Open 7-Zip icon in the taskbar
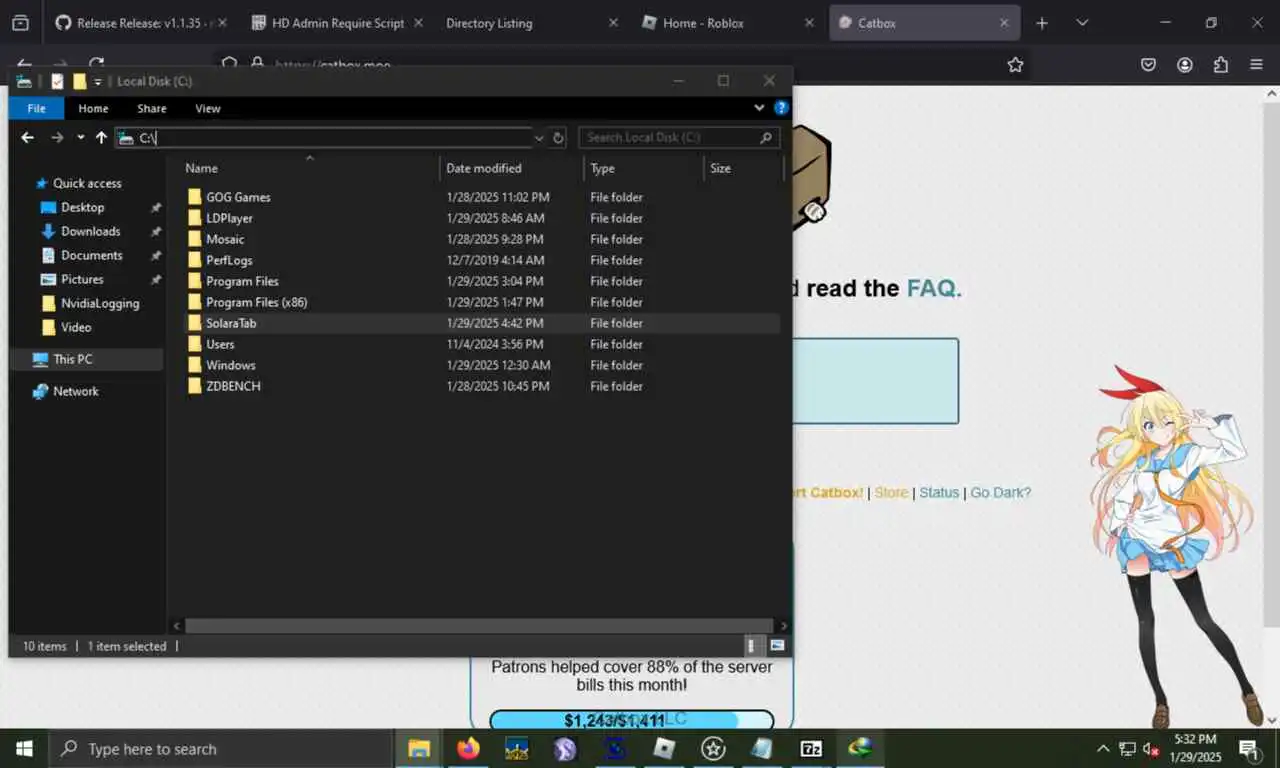 click(811, 748)
